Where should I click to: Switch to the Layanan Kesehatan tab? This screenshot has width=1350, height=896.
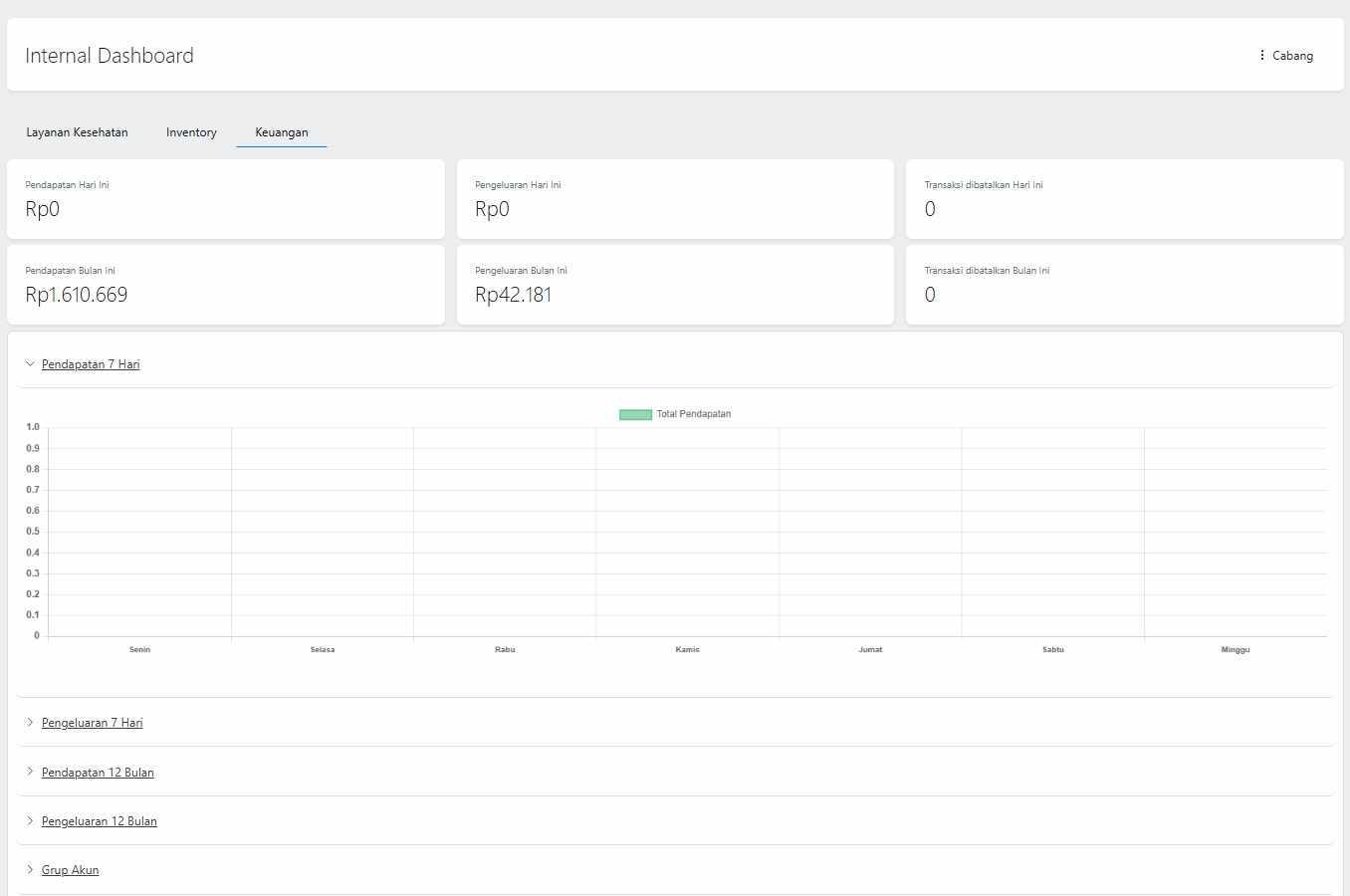(x=77, y=132)
